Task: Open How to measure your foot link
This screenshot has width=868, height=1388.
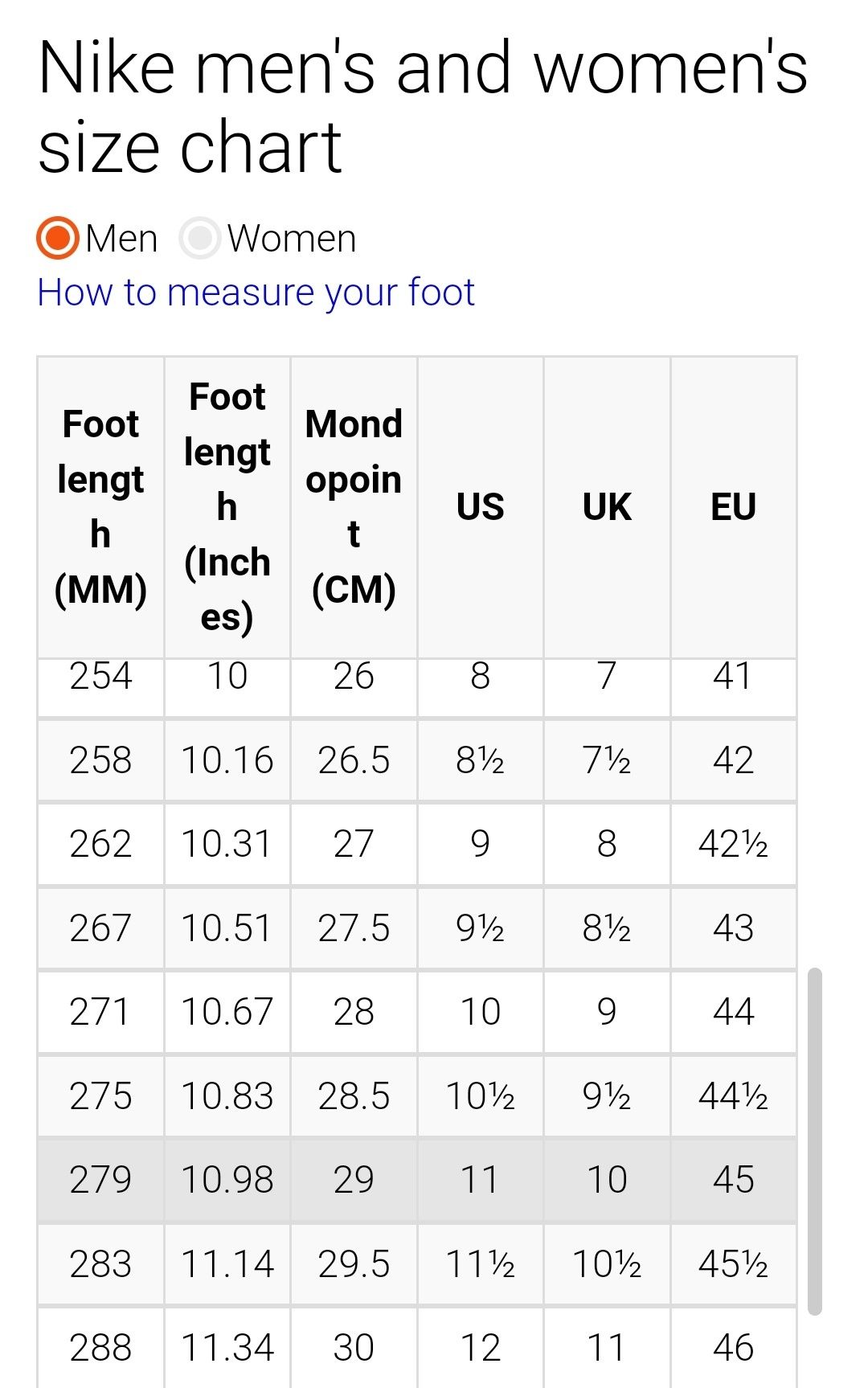Action: click(x=256, y=293)
